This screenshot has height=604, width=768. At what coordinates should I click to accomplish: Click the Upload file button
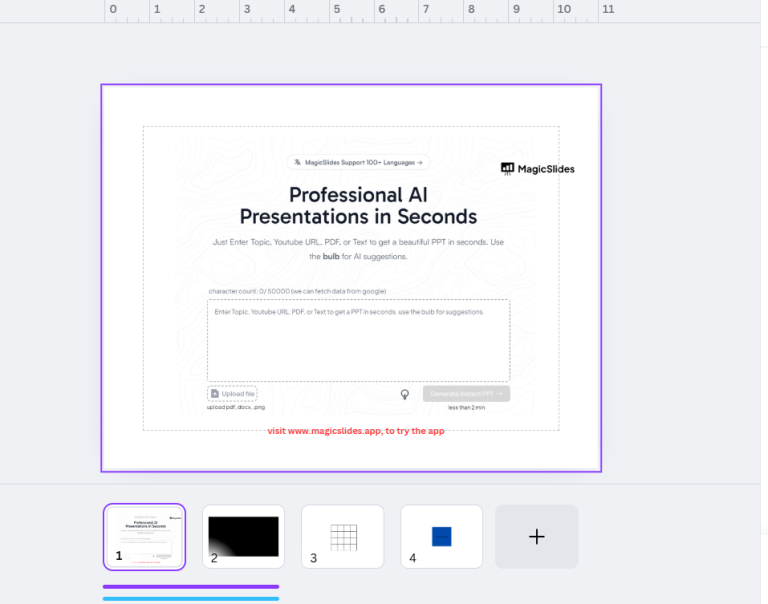click(232, 393)
